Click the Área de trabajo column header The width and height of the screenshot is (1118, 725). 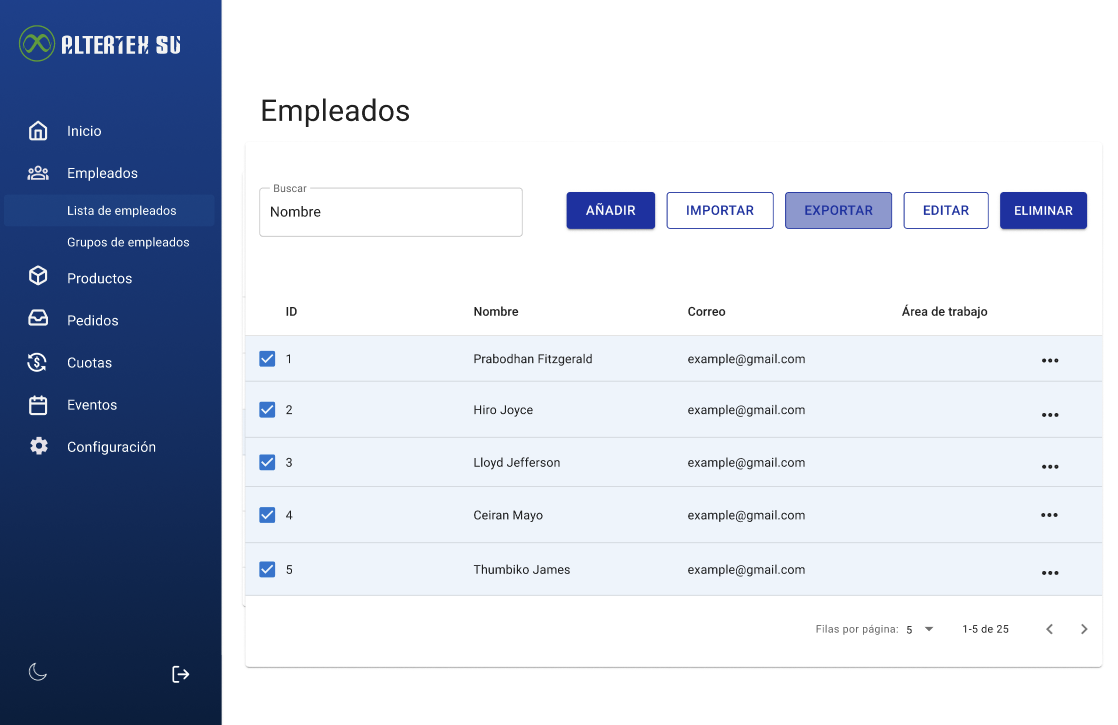(944, 312)
